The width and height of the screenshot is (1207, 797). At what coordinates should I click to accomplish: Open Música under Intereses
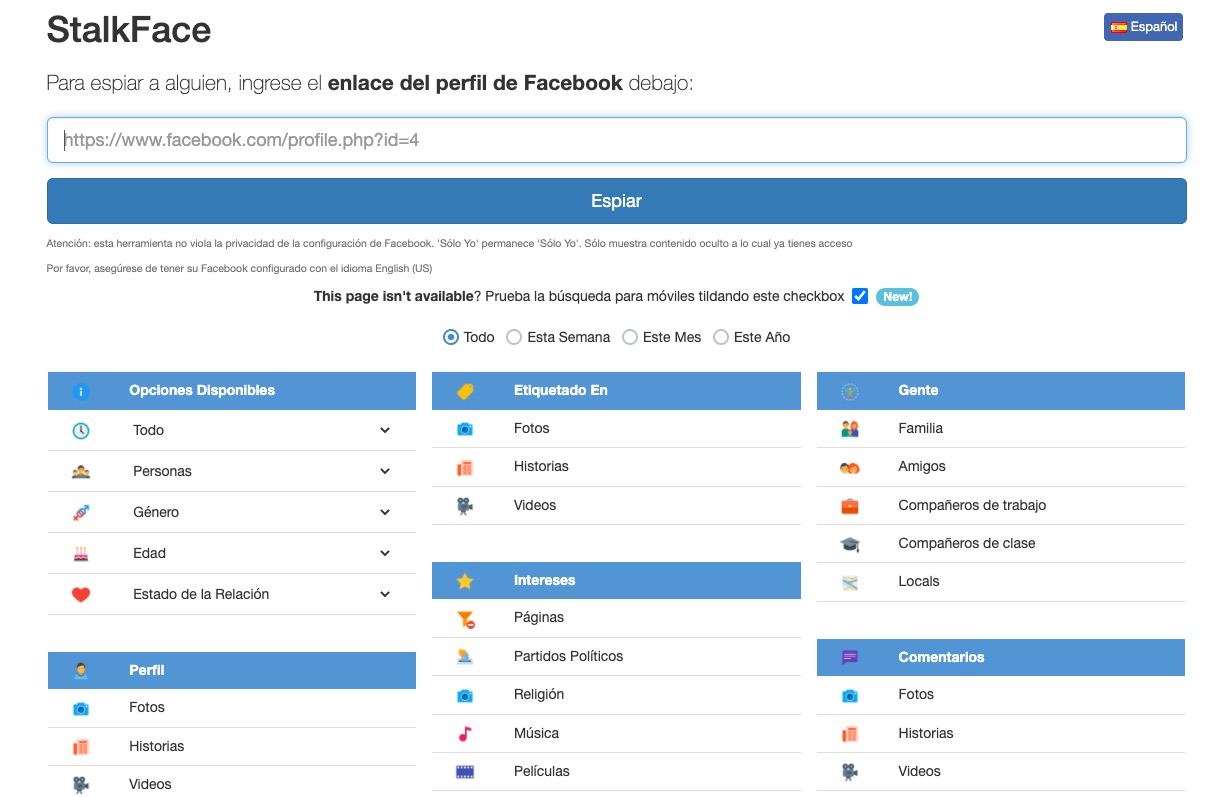point(536,734)
